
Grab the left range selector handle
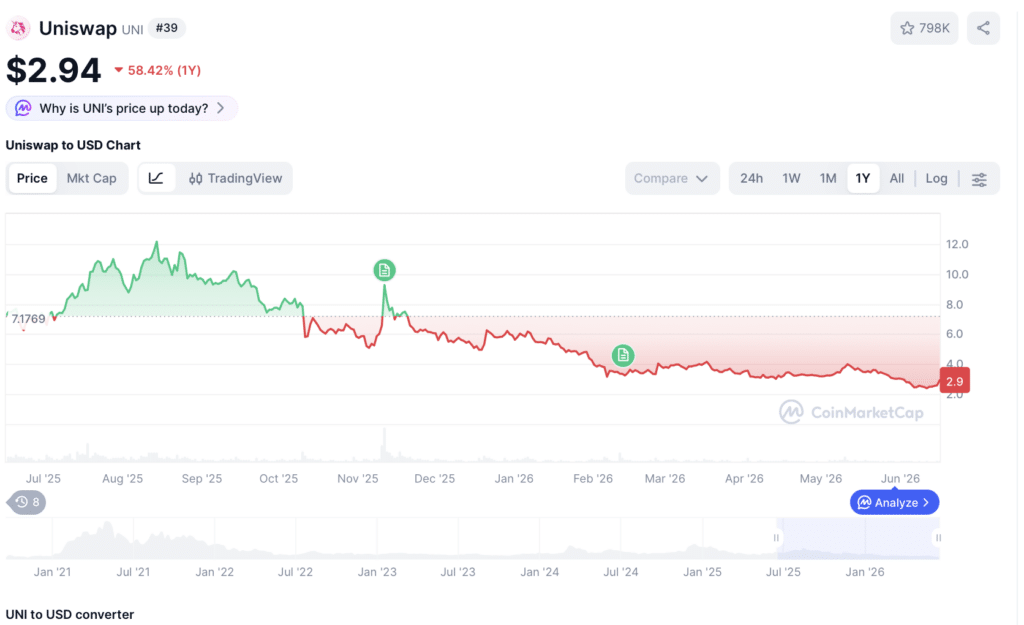click(776, 537)
